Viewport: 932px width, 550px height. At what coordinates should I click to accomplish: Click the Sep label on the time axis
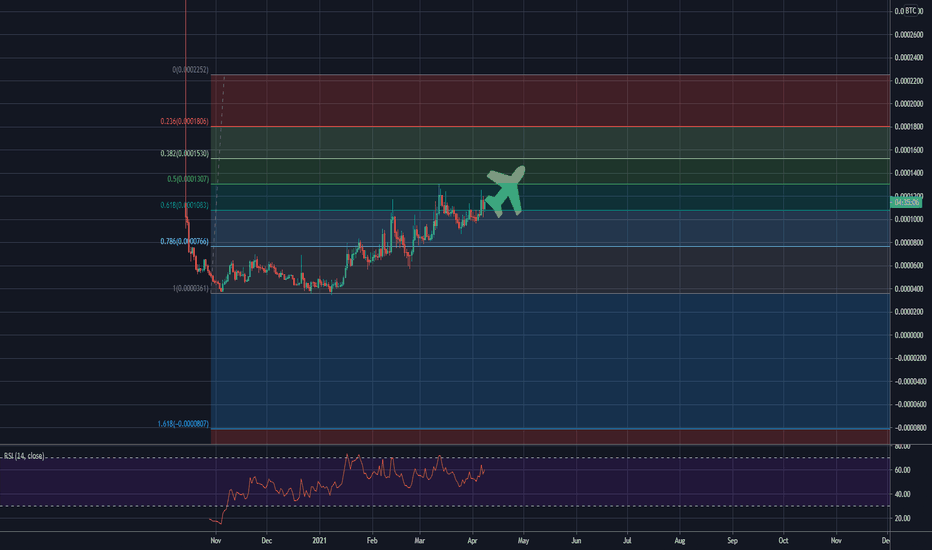click(732, 540)
